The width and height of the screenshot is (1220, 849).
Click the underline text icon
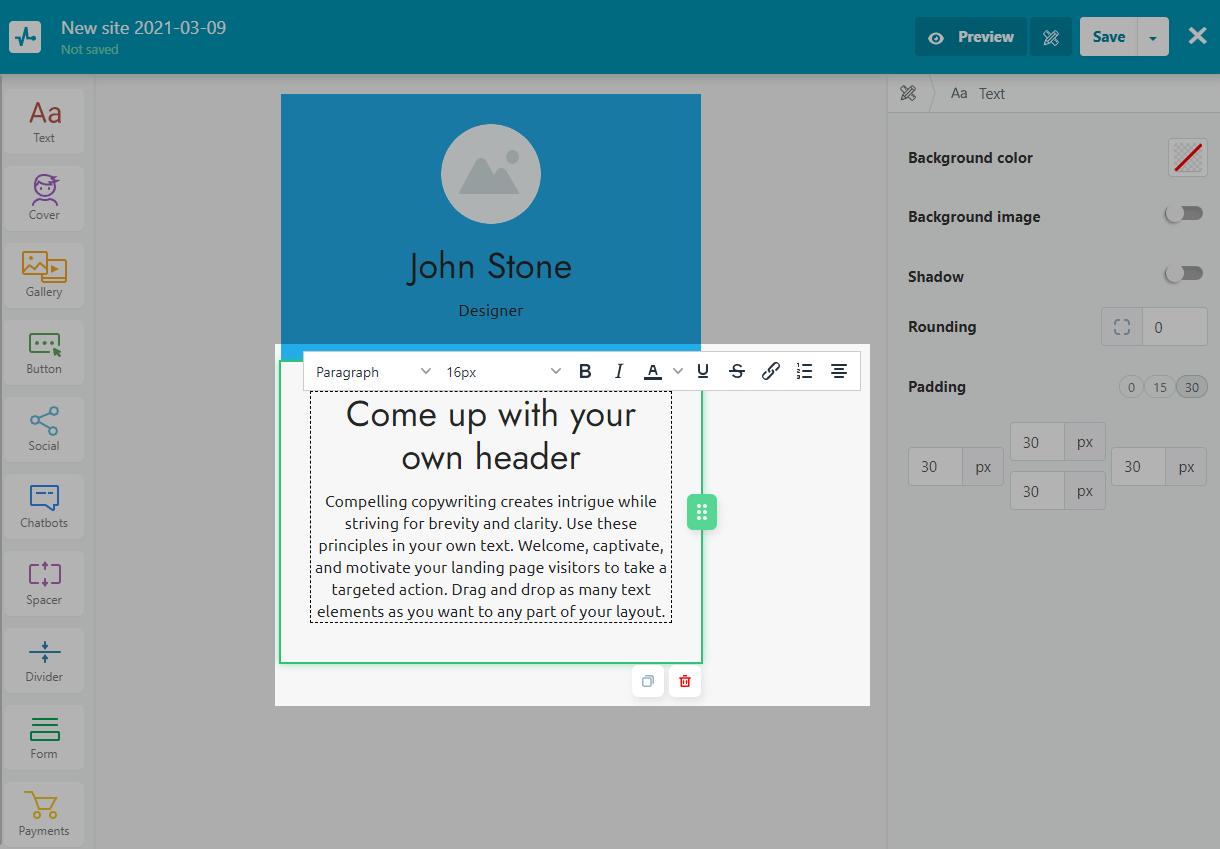pos(703,372)
